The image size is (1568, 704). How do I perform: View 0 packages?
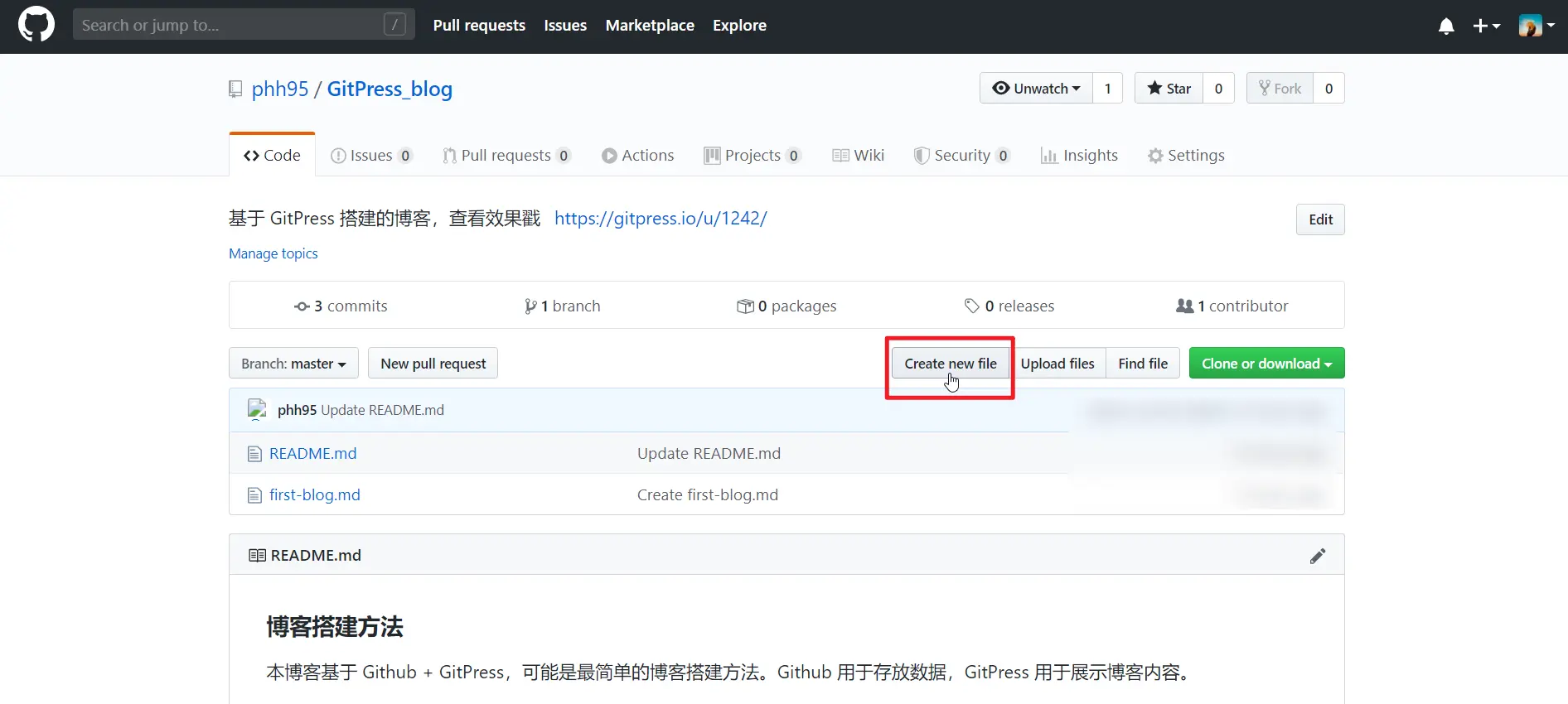pyautogui.click(x=786, y=306)
